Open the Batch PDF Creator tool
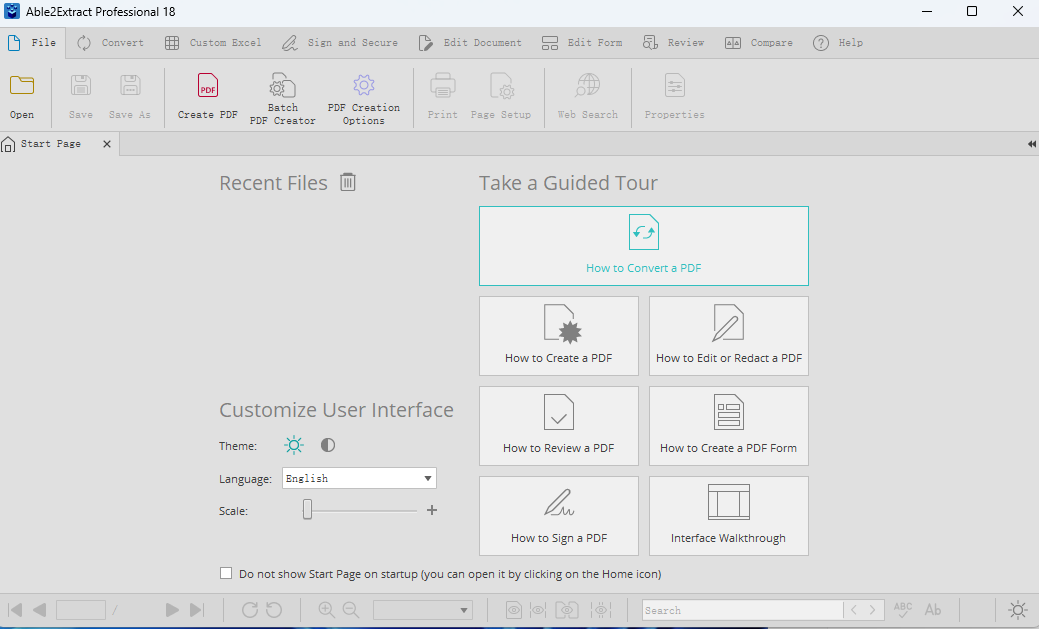 click(282, 87)
